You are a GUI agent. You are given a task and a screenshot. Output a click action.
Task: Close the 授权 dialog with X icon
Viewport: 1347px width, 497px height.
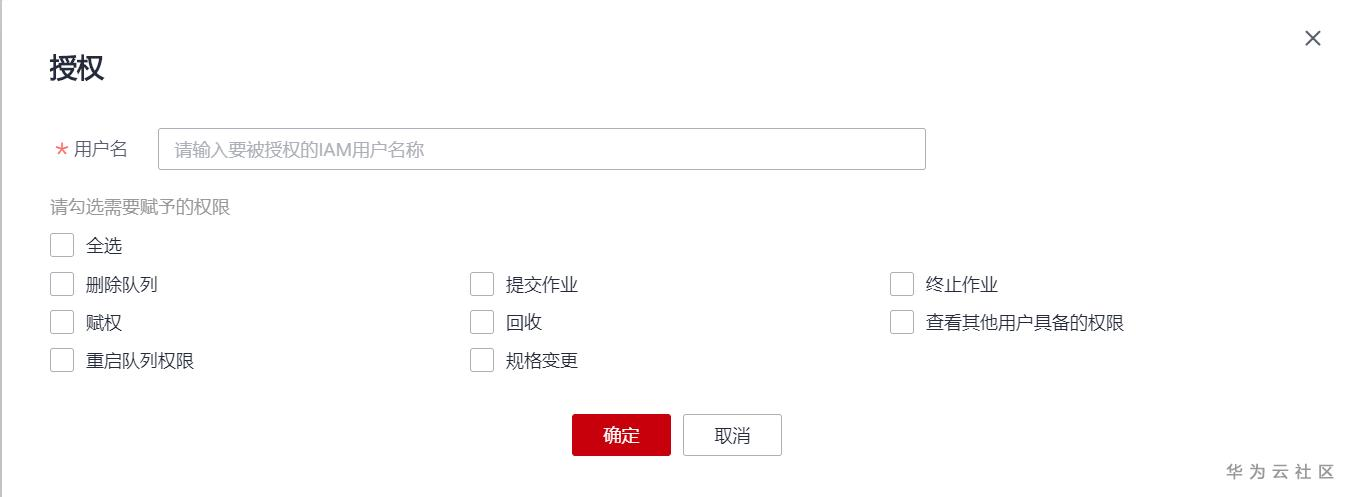coord(1313,38)
